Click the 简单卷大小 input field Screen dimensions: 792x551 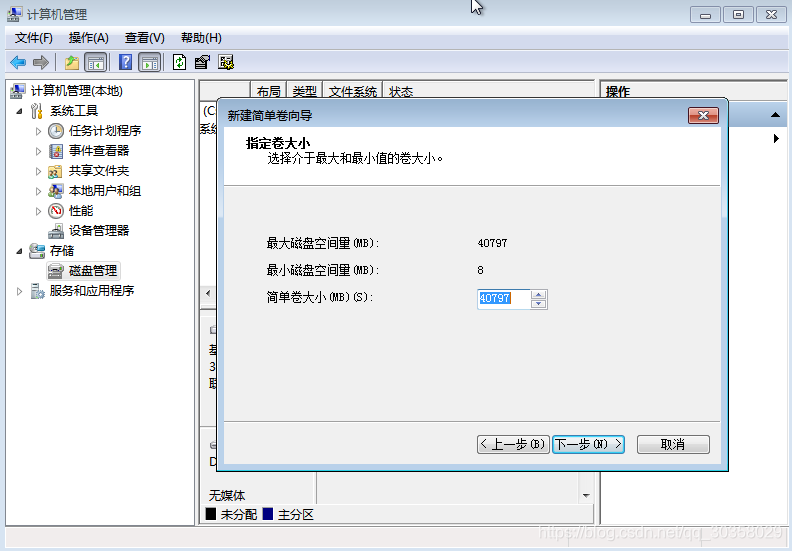tap(504, 298)
